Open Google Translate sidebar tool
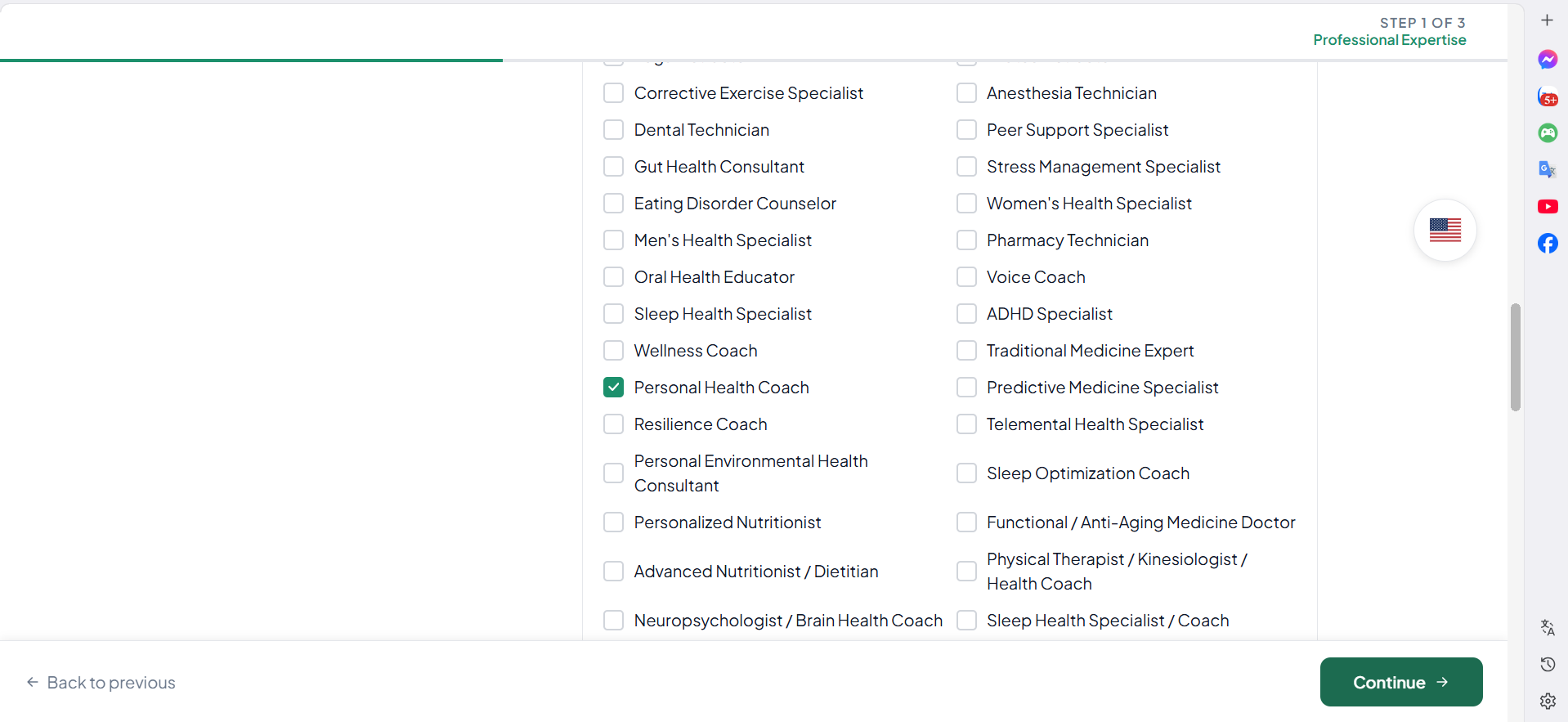 pyautogui.click(x=1548, y=168)
